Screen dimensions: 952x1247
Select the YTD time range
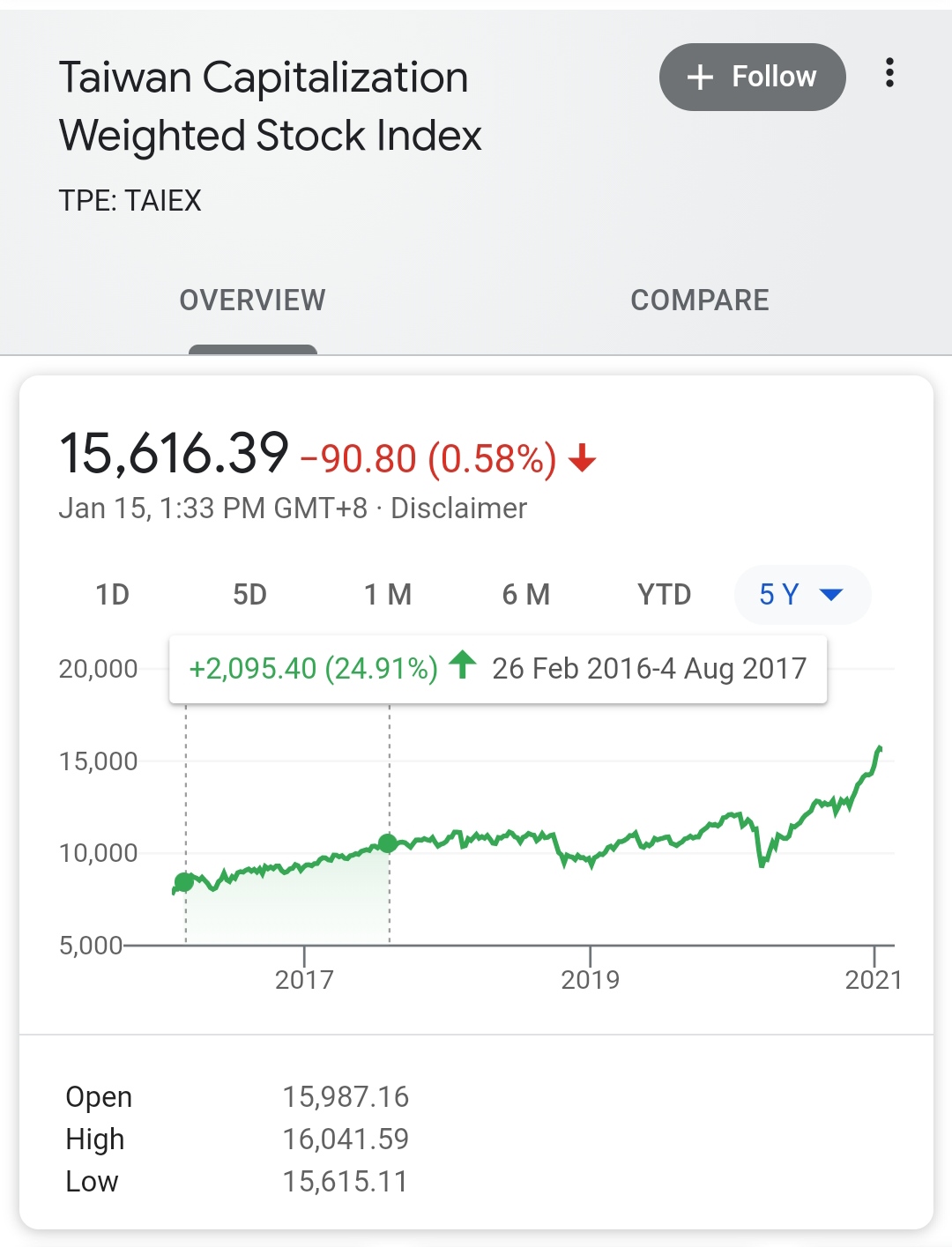[664, 595]
